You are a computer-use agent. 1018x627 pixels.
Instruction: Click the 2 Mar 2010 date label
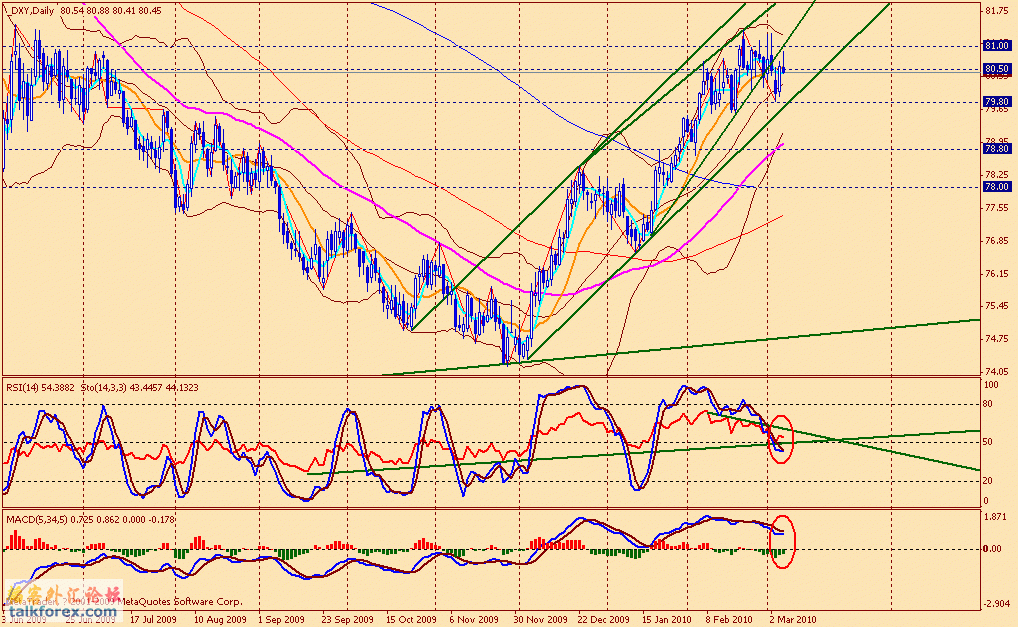791,620
